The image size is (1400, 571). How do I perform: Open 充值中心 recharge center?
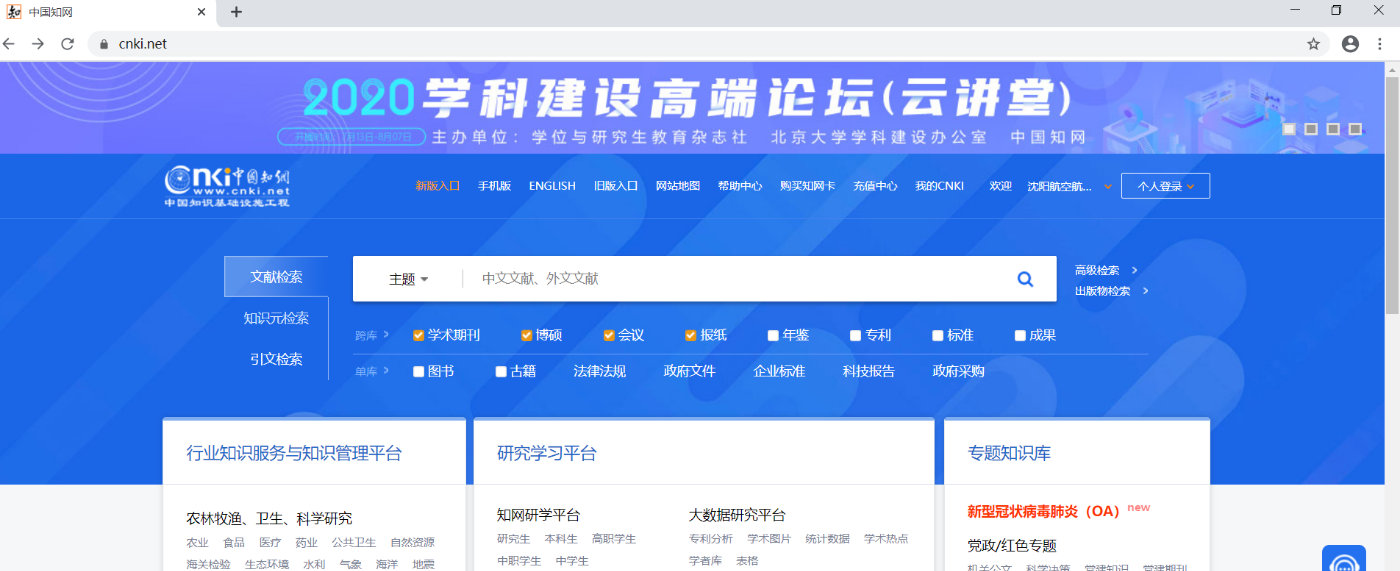tap(875, 186)
